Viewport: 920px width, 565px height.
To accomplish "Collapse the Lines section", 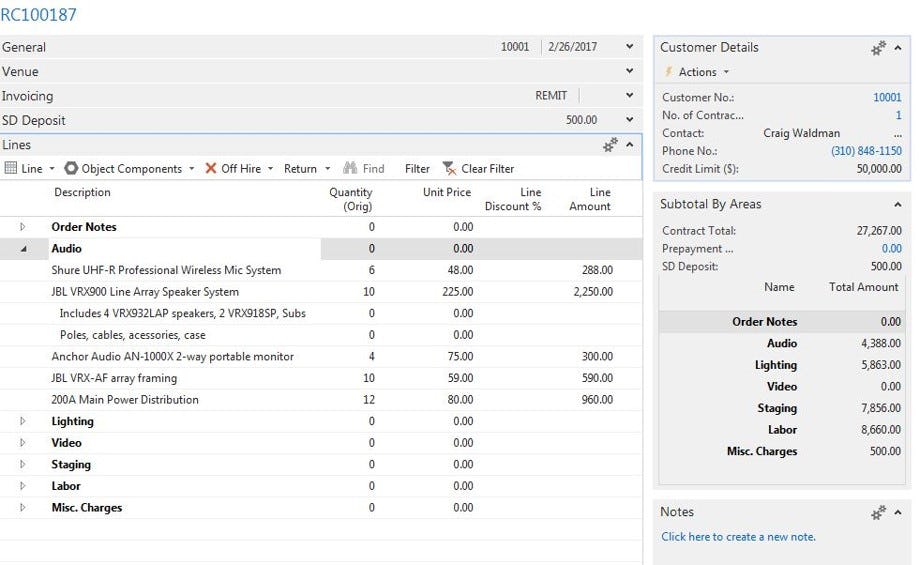I will pos(630,144).
